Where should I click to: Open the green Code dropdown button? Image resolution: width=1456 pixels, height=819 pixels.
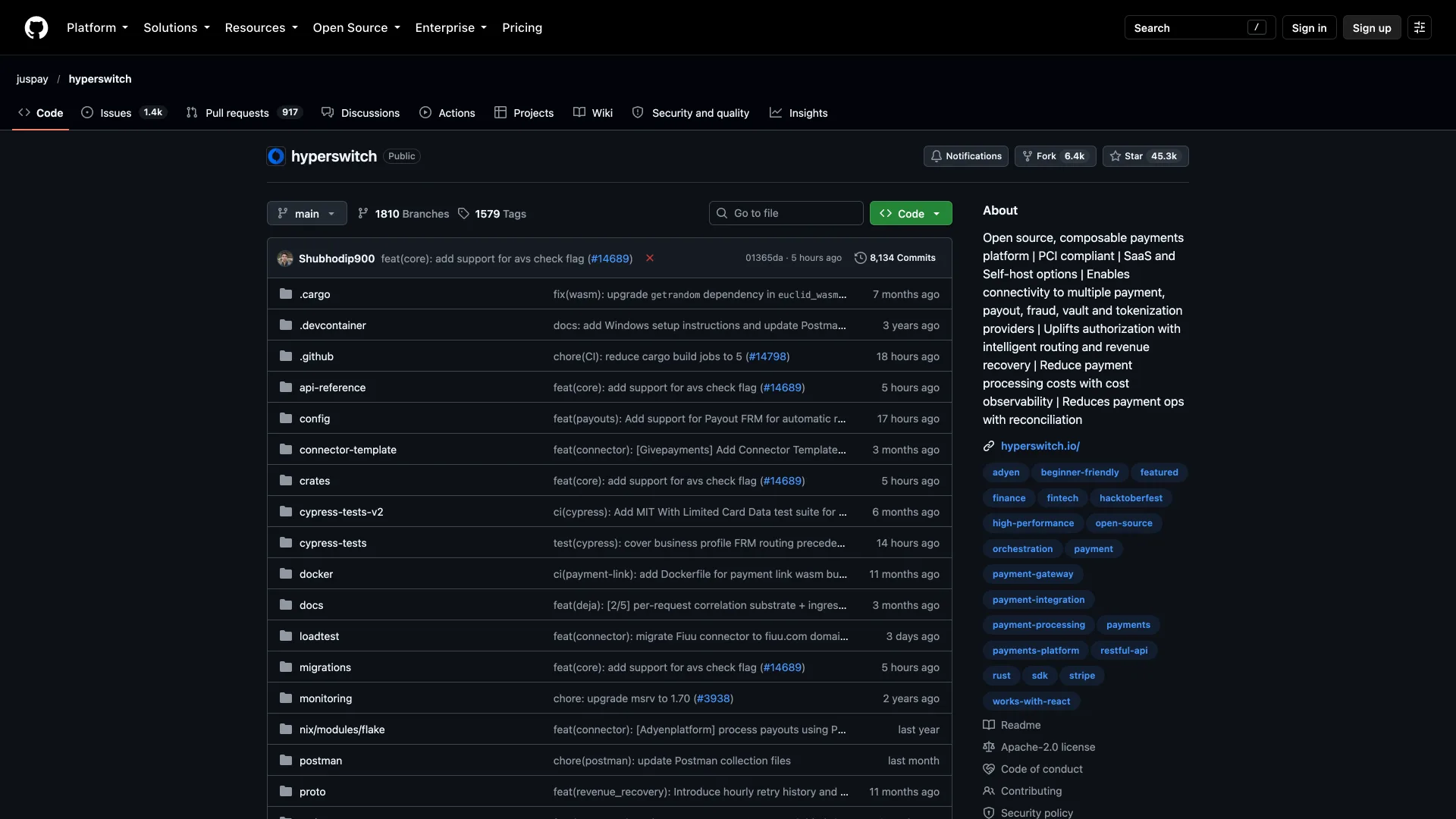(x=911, y=213)
